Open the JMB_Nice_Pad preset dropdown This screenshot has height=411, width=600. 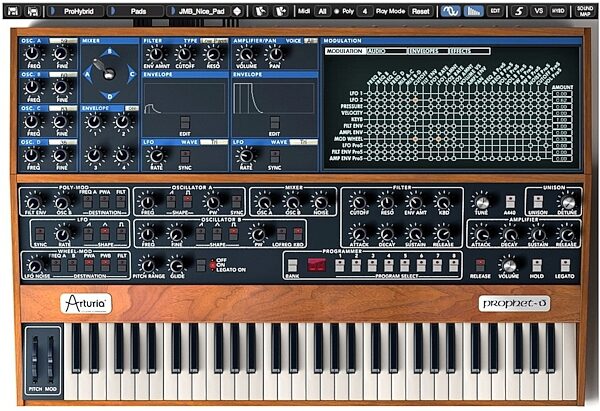(x=199, y=11)
